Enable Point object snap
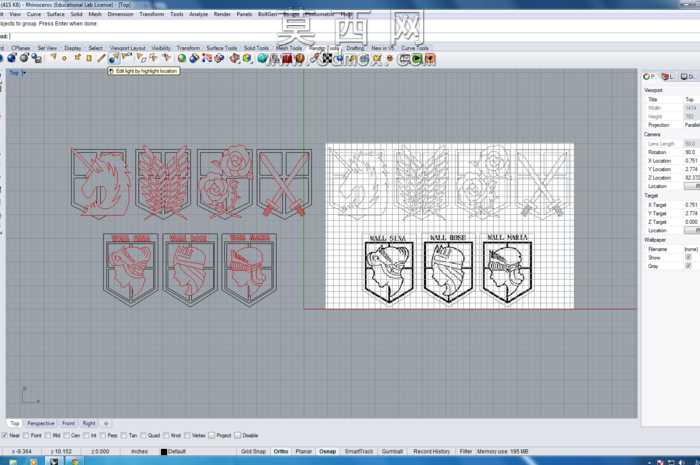This screenshot has width=700, height=465. (26, 435)
